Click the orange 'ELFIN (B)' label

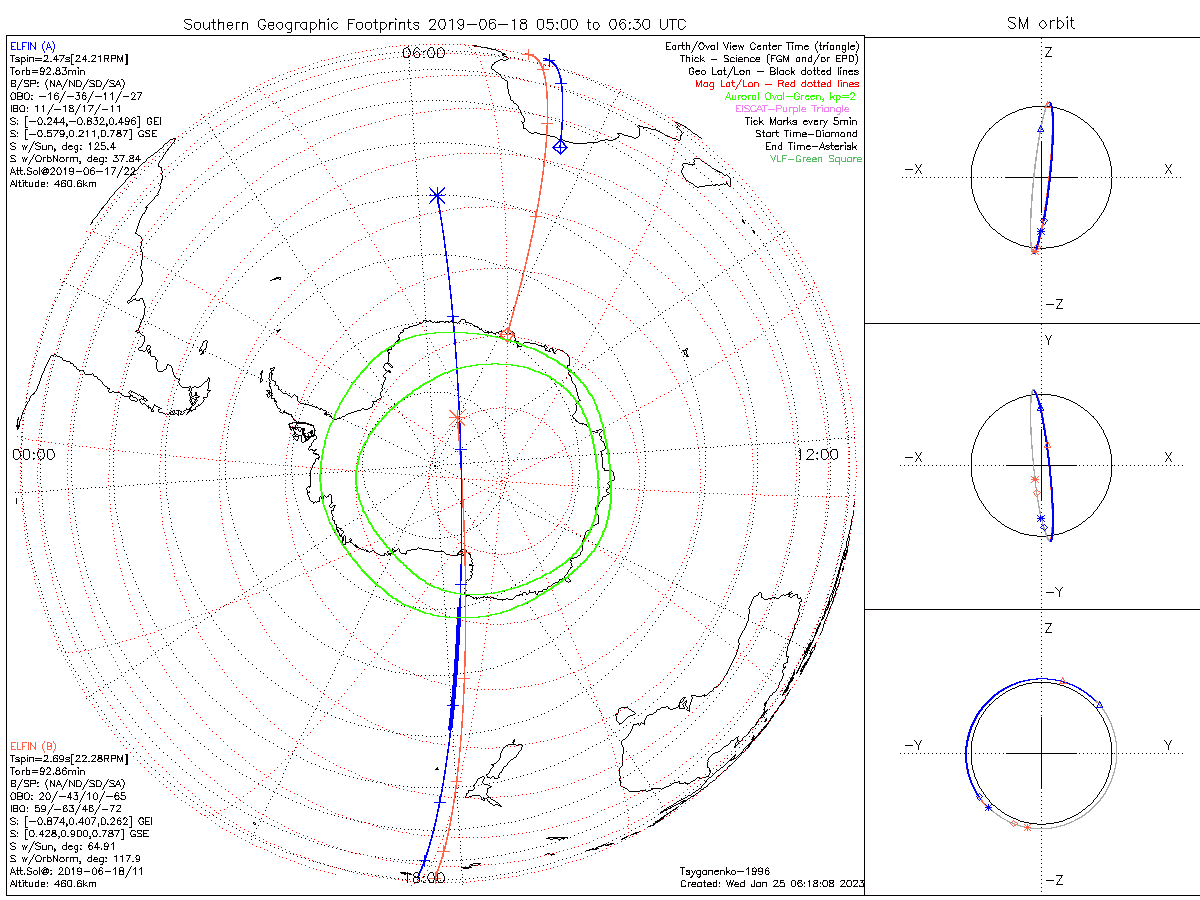point(32,746)
